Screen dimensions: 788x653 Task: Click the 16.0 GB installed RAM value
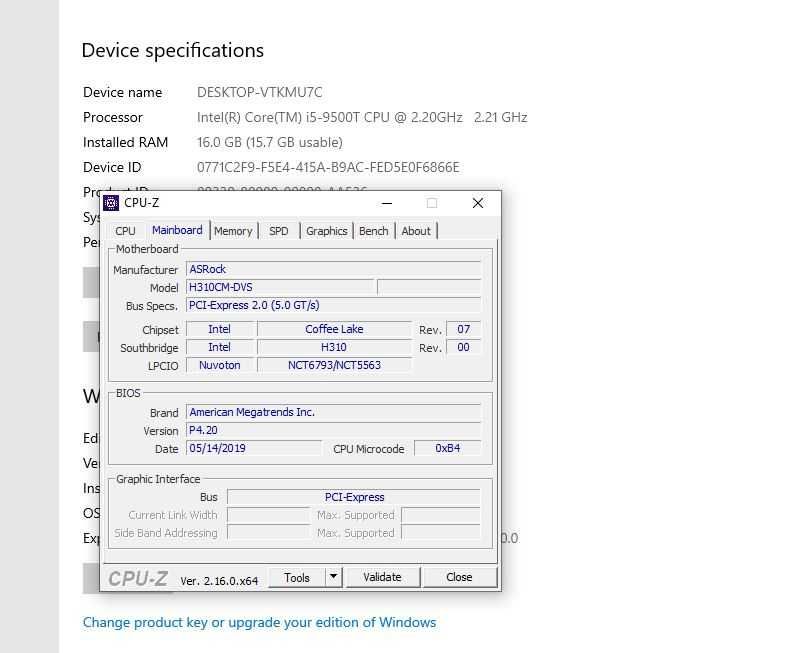(270, 143)
